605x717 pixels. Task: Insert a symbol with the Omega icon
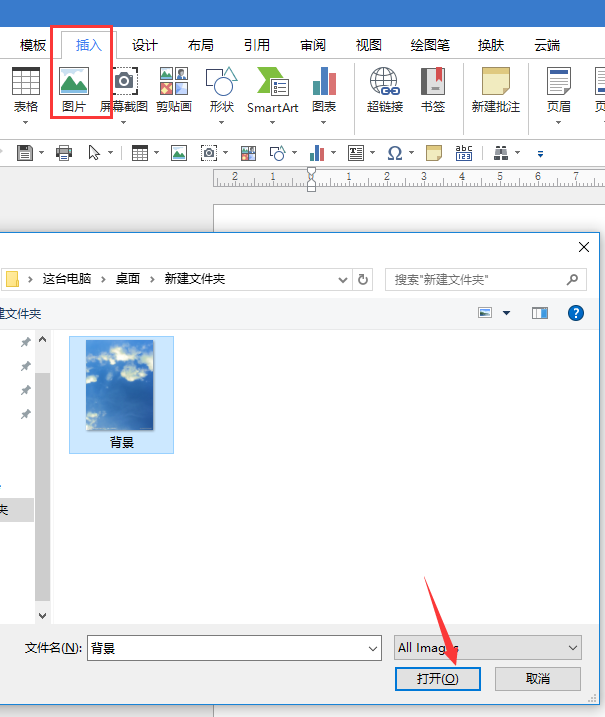tap(395, 153)
